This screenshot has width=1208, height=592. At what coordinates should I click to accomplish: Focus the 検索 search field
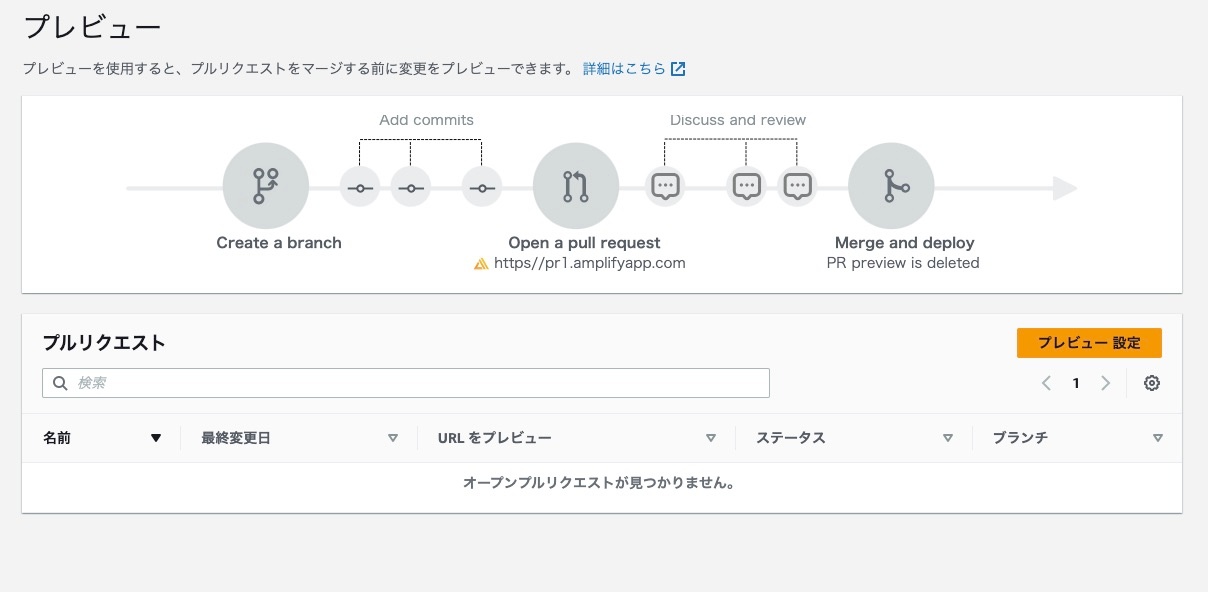pyautogui.click(x=406, y=383)
